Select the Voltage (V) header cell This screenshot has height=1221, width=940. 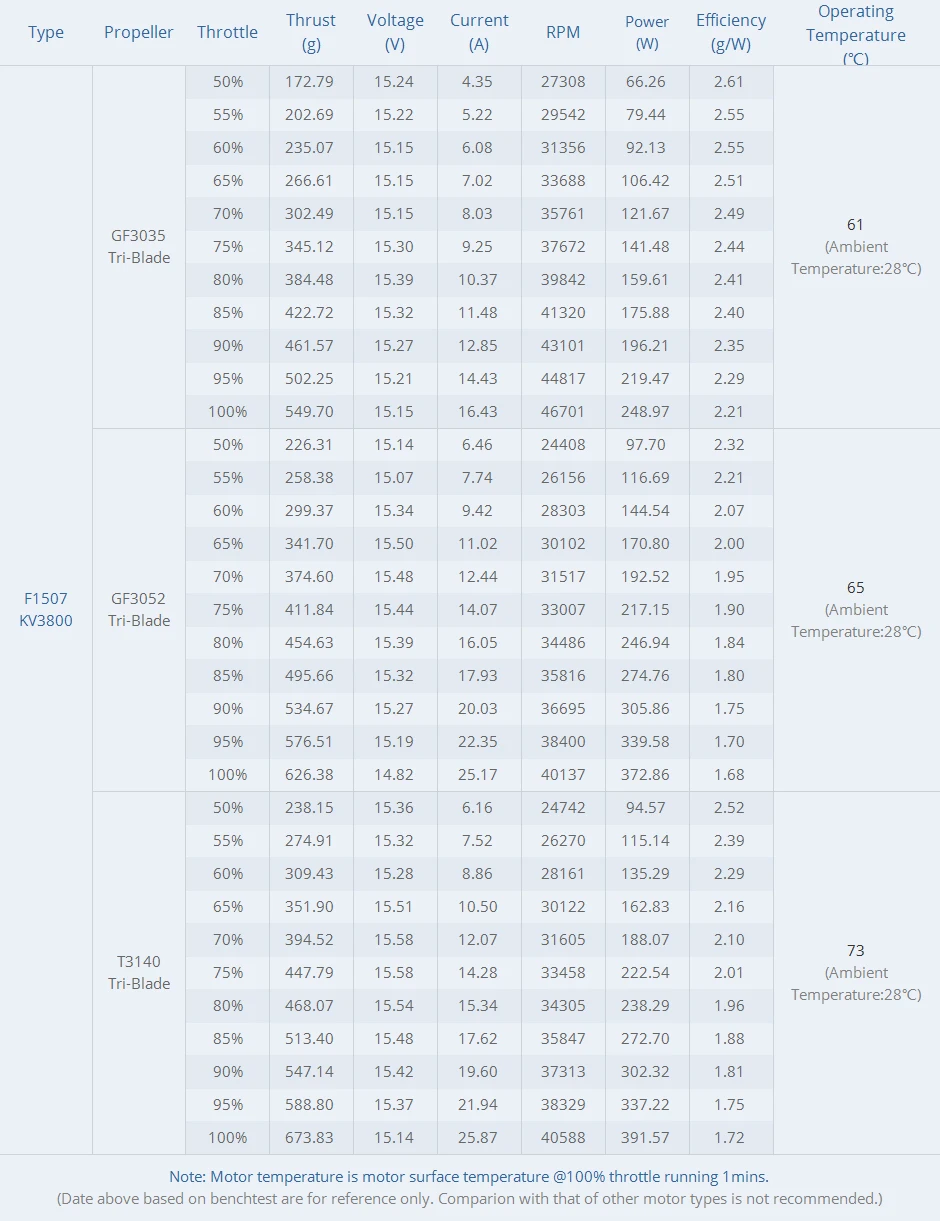click(x=395, y=33)
